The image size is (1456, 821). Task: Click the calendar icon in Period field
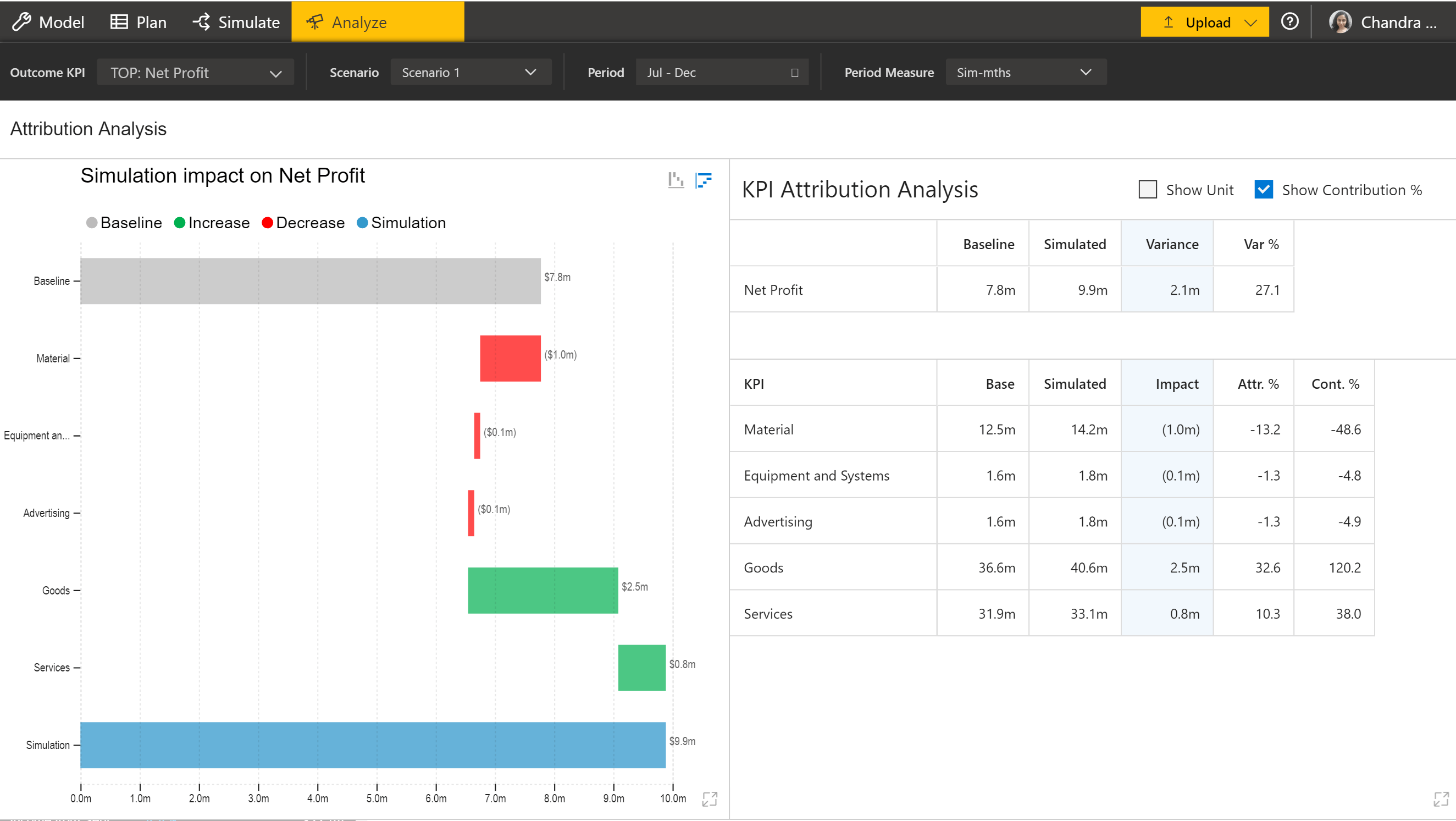[794, 73]
